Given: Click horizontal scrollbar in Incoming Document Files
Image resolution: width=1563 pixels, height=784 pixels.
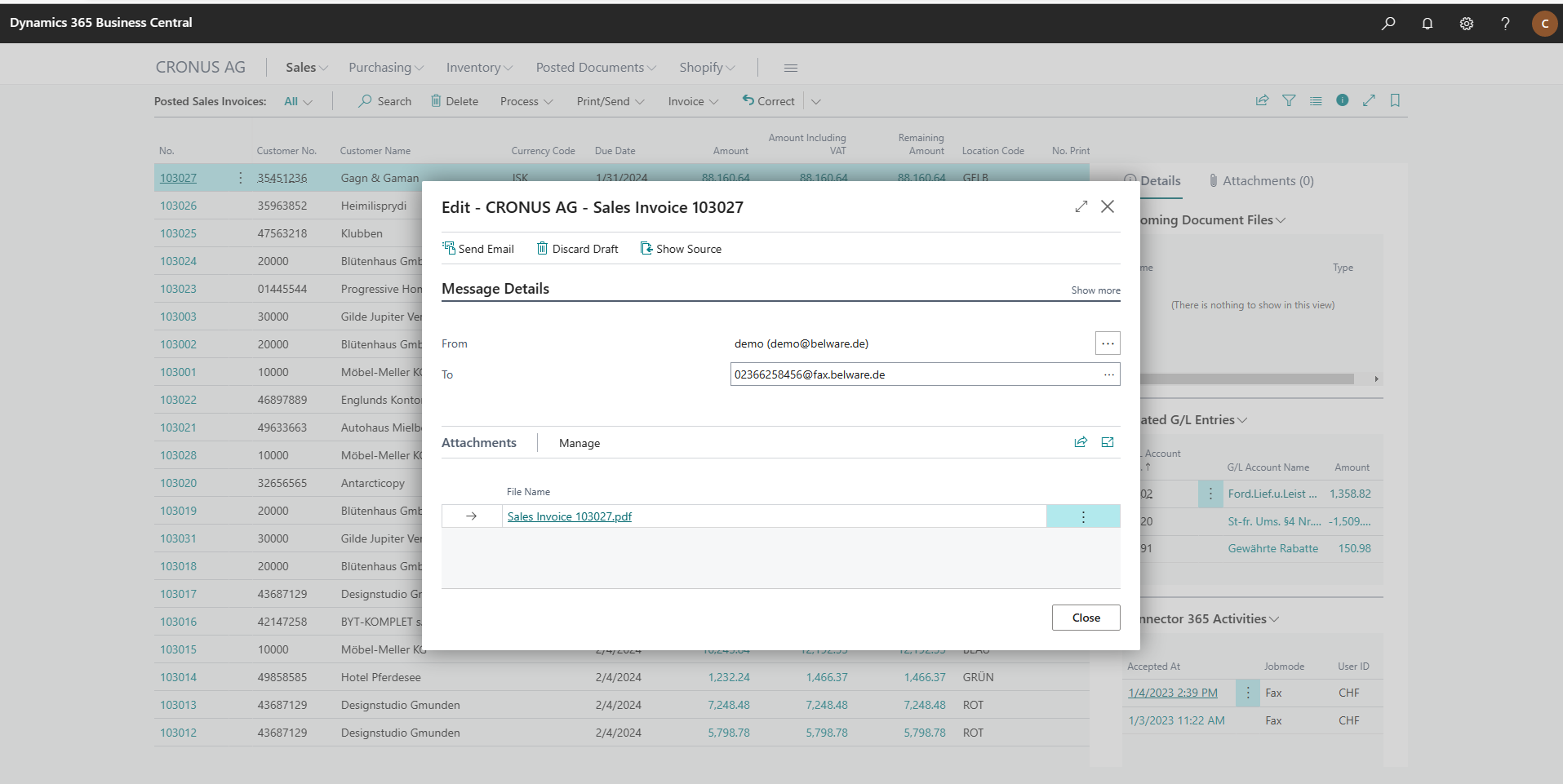Looking at the screenshot, I should click(x=1247, y=379).
